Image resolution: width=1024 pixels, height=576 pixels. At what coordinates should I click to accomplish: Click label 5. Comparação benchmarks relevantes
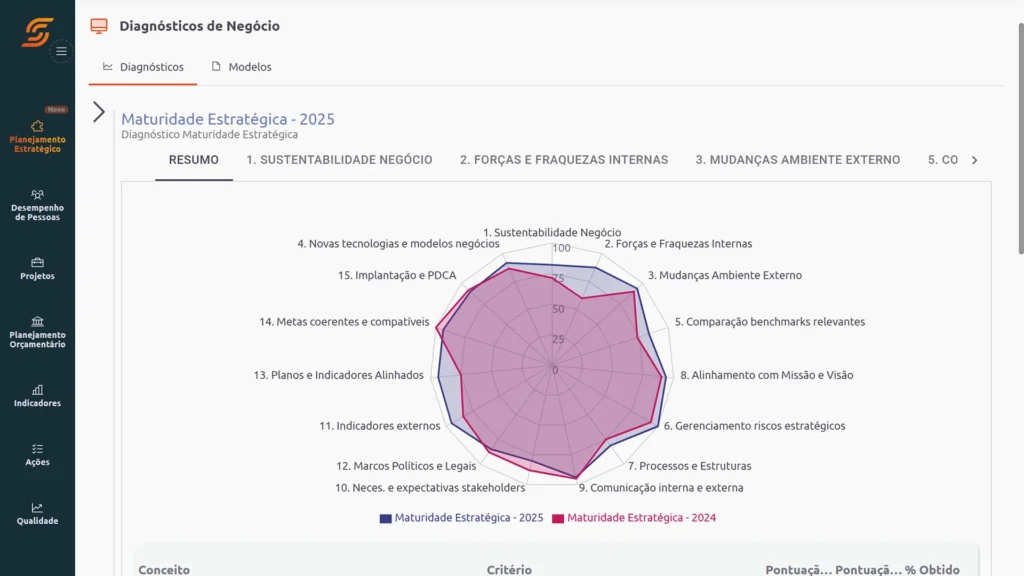pos(769,322)
